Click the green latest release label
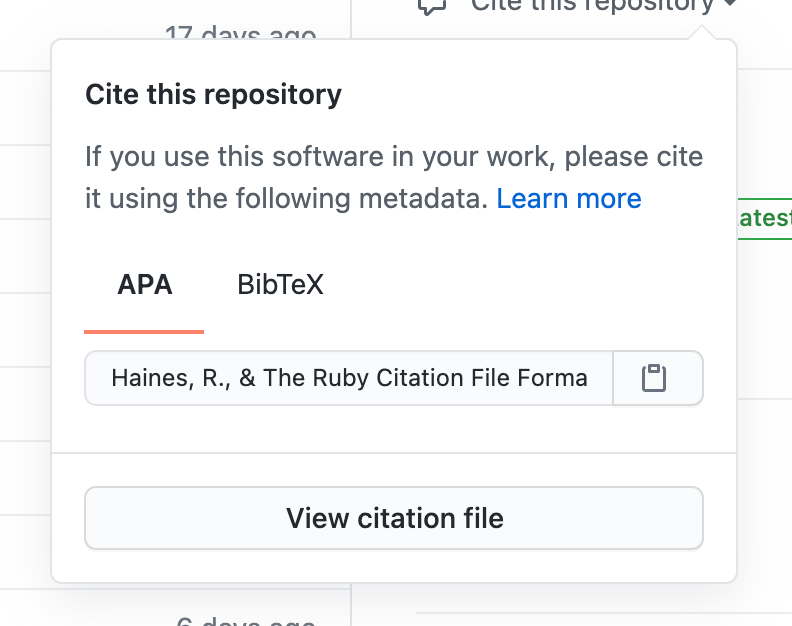 pos(765,217)
